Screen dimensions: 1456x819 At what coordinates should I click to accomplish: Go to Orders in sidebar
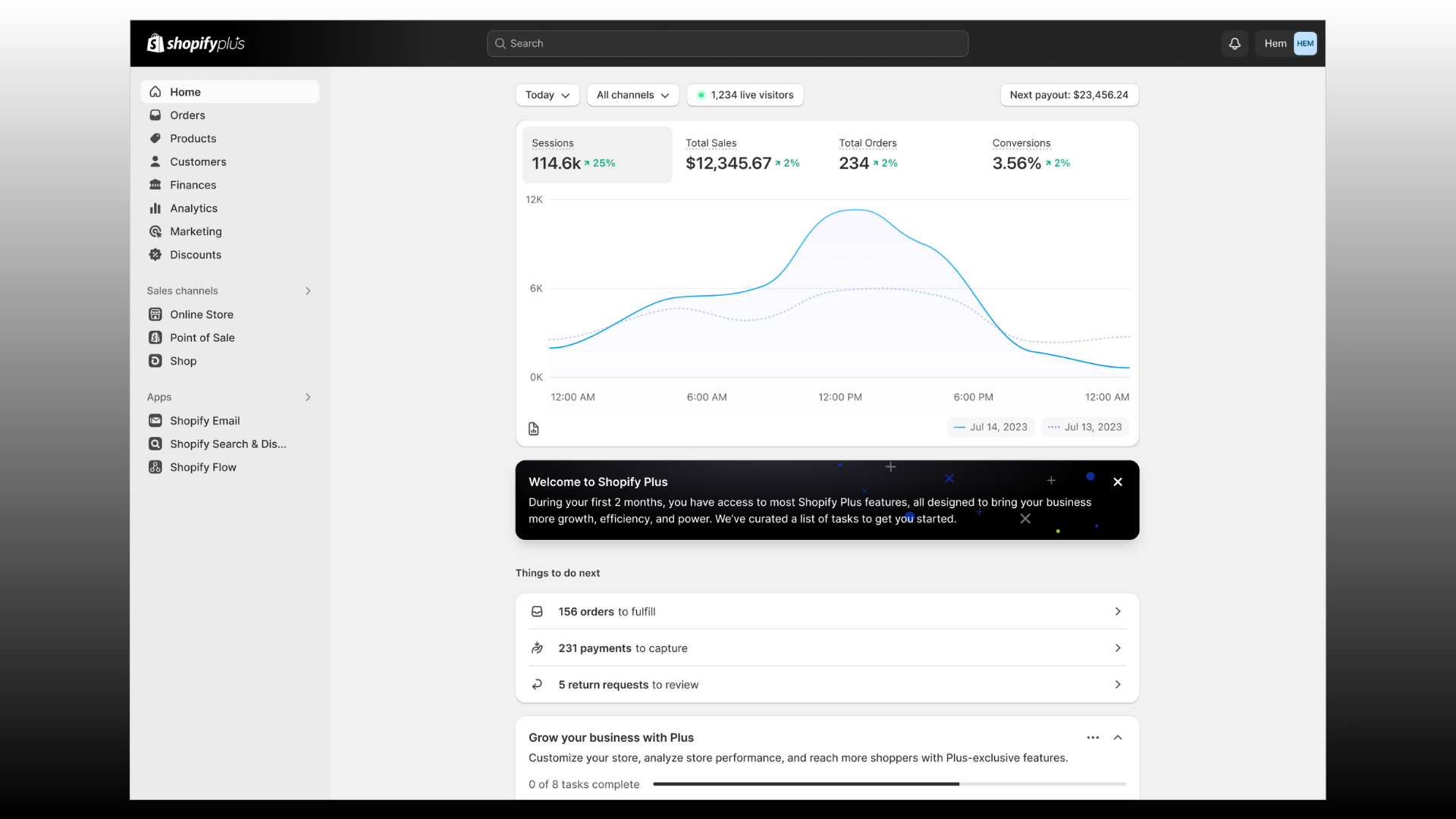coord(187,115)
